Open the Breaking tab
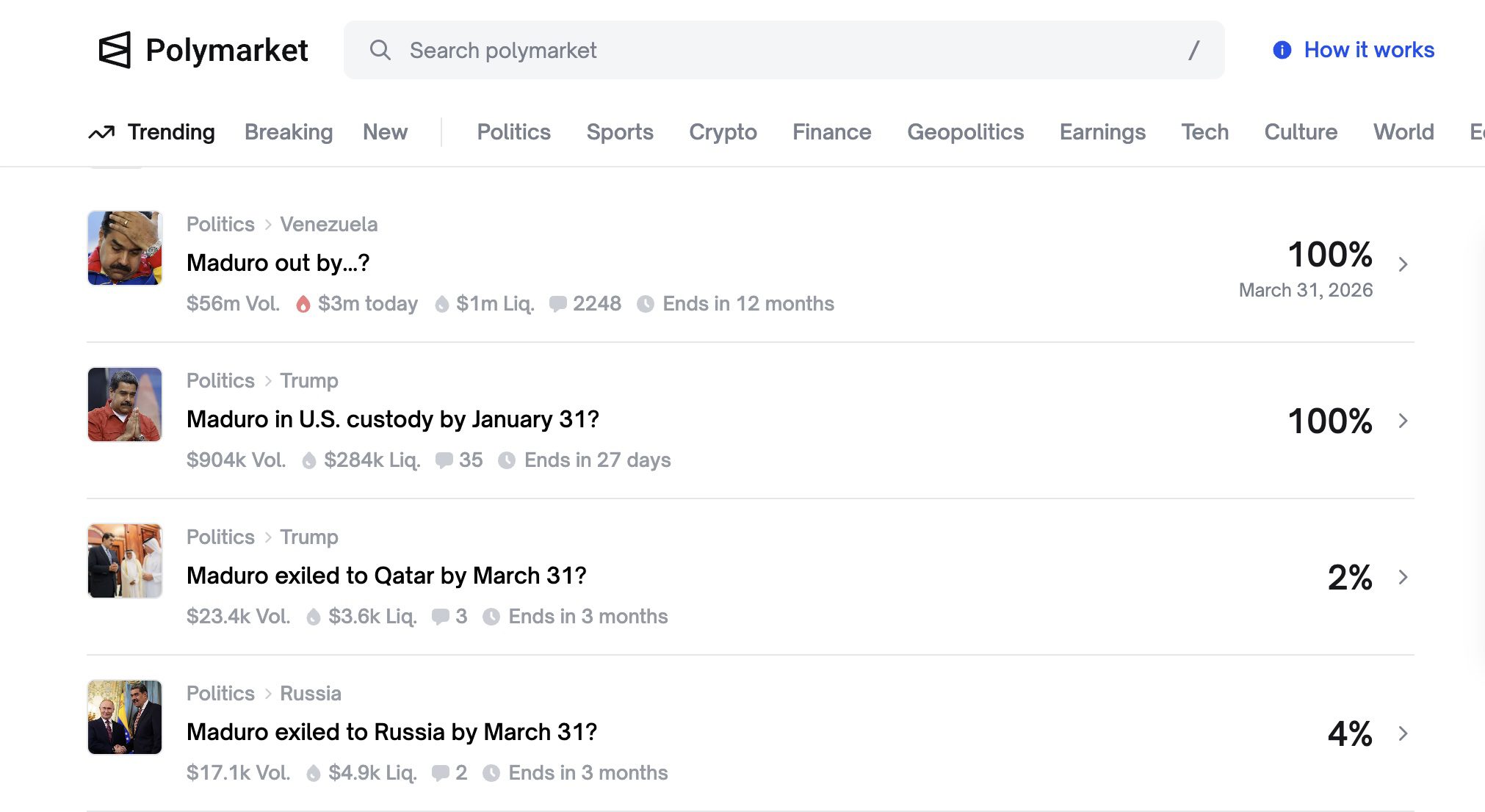This screenshot has height=812, width=1485. pyautogui.click(x=289, y=132)
